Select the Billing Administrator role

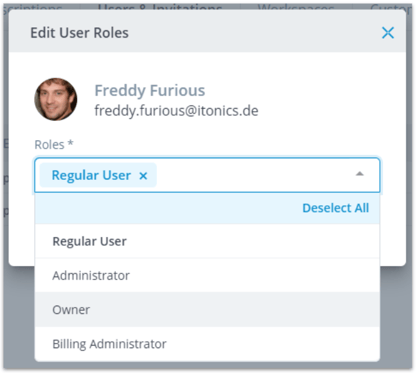[x=207, y=344]
